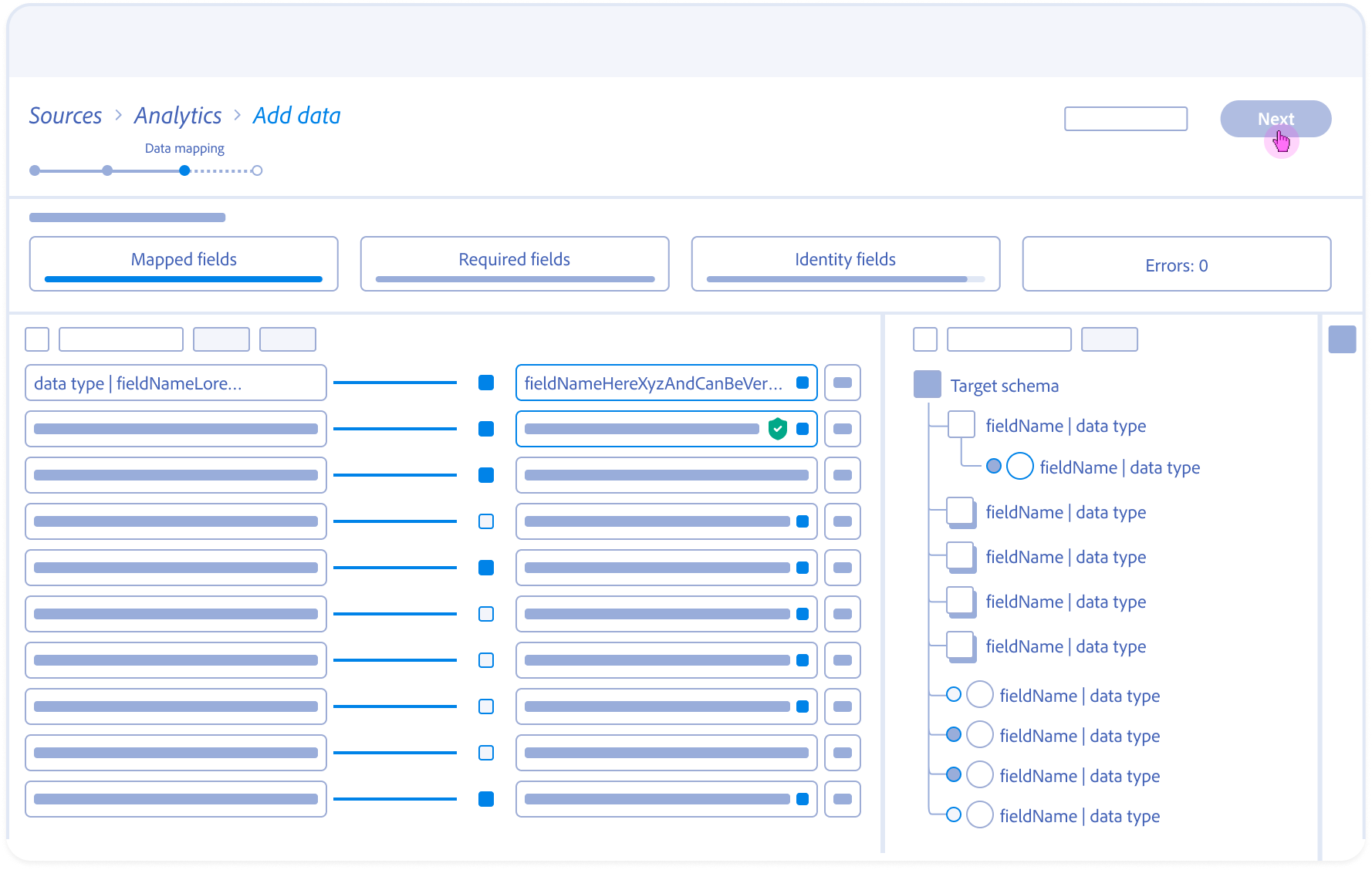Select the blue-outlined nested fieldName radio circle
1372x870 pixels.
1019,466
